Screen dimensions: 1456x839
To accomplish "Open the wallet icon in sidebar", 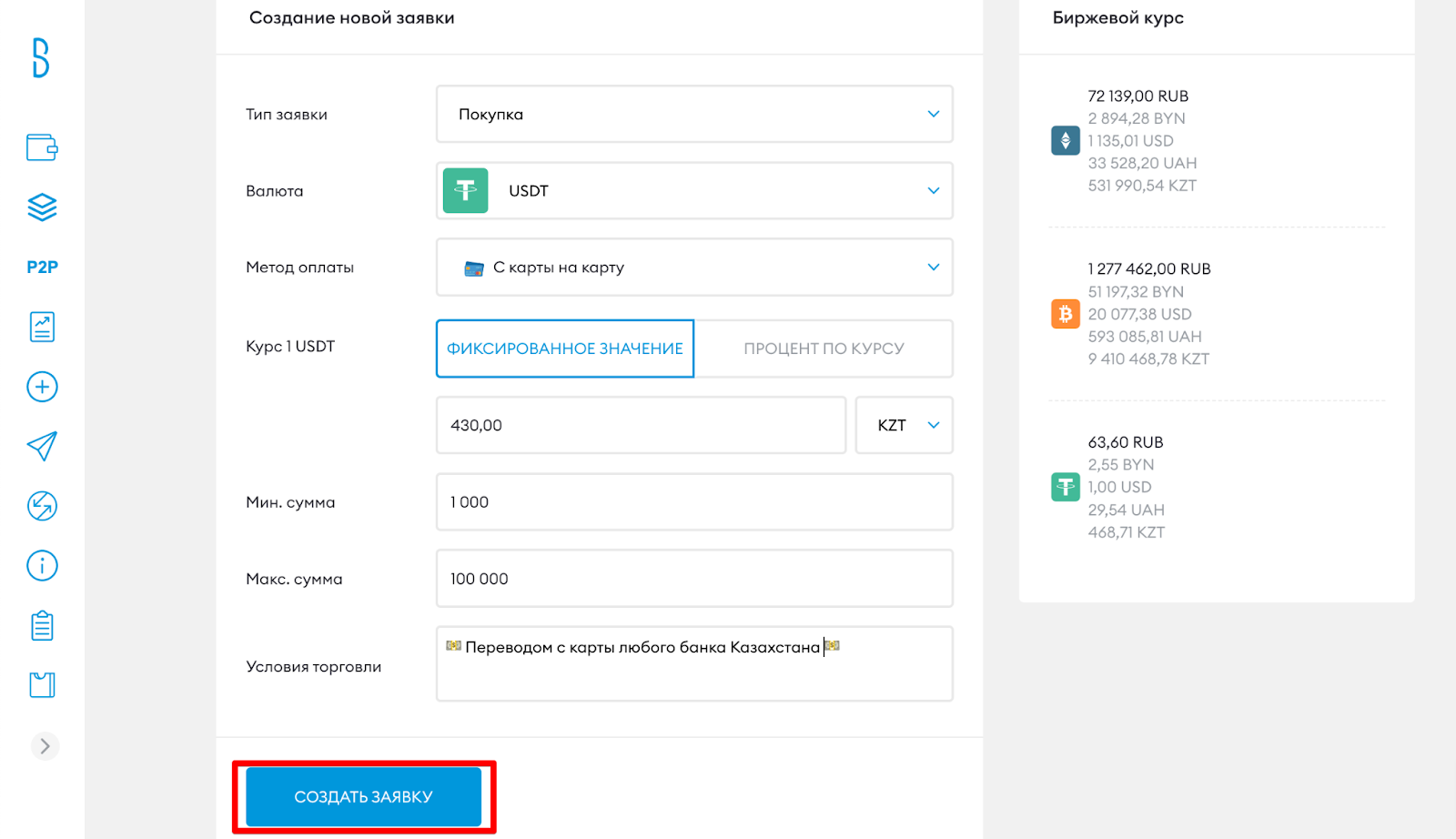I will click(x=42, y=147).
